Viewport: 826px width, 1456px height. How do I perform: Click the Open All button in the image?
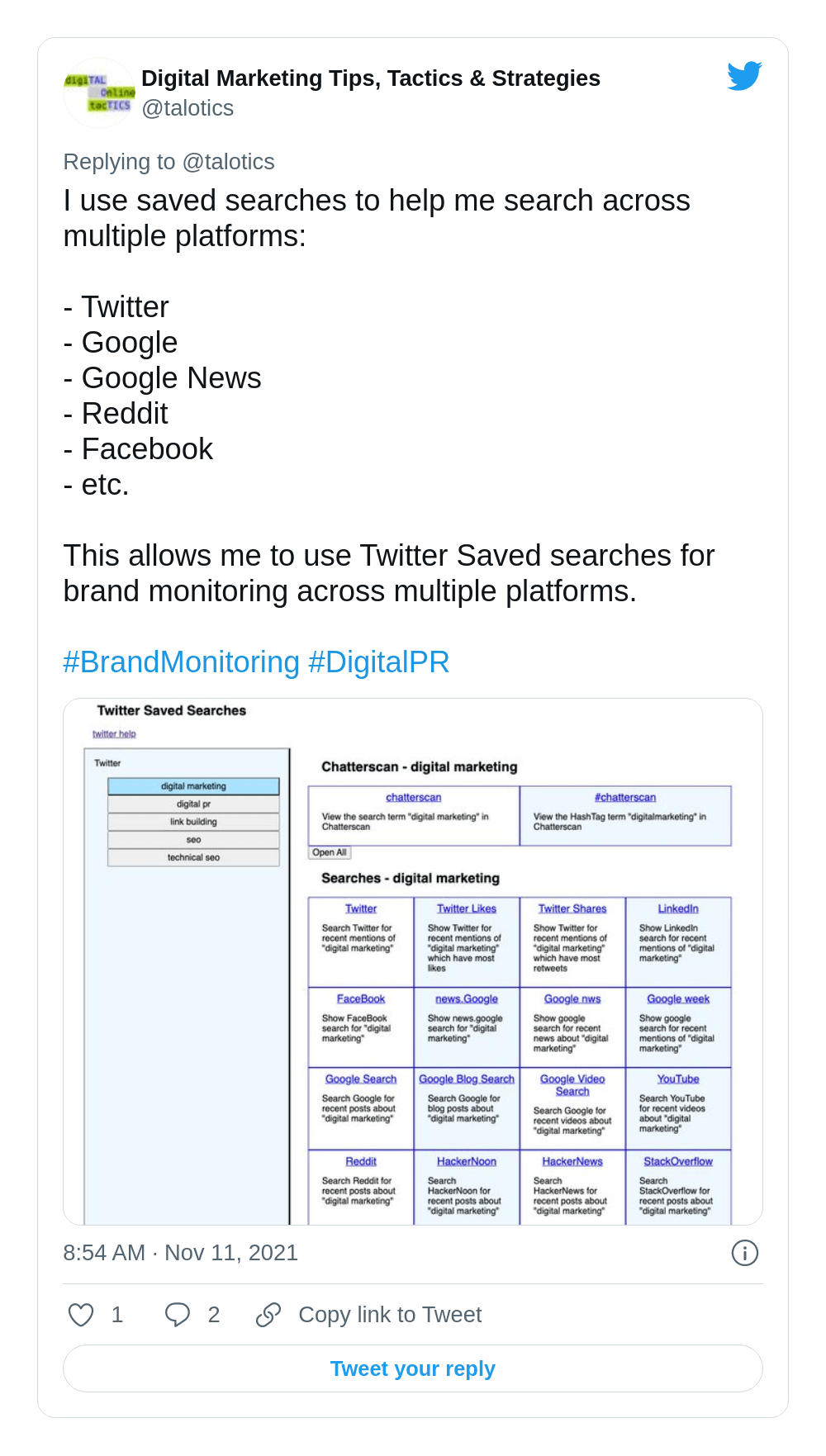click(x=330, y=852)
